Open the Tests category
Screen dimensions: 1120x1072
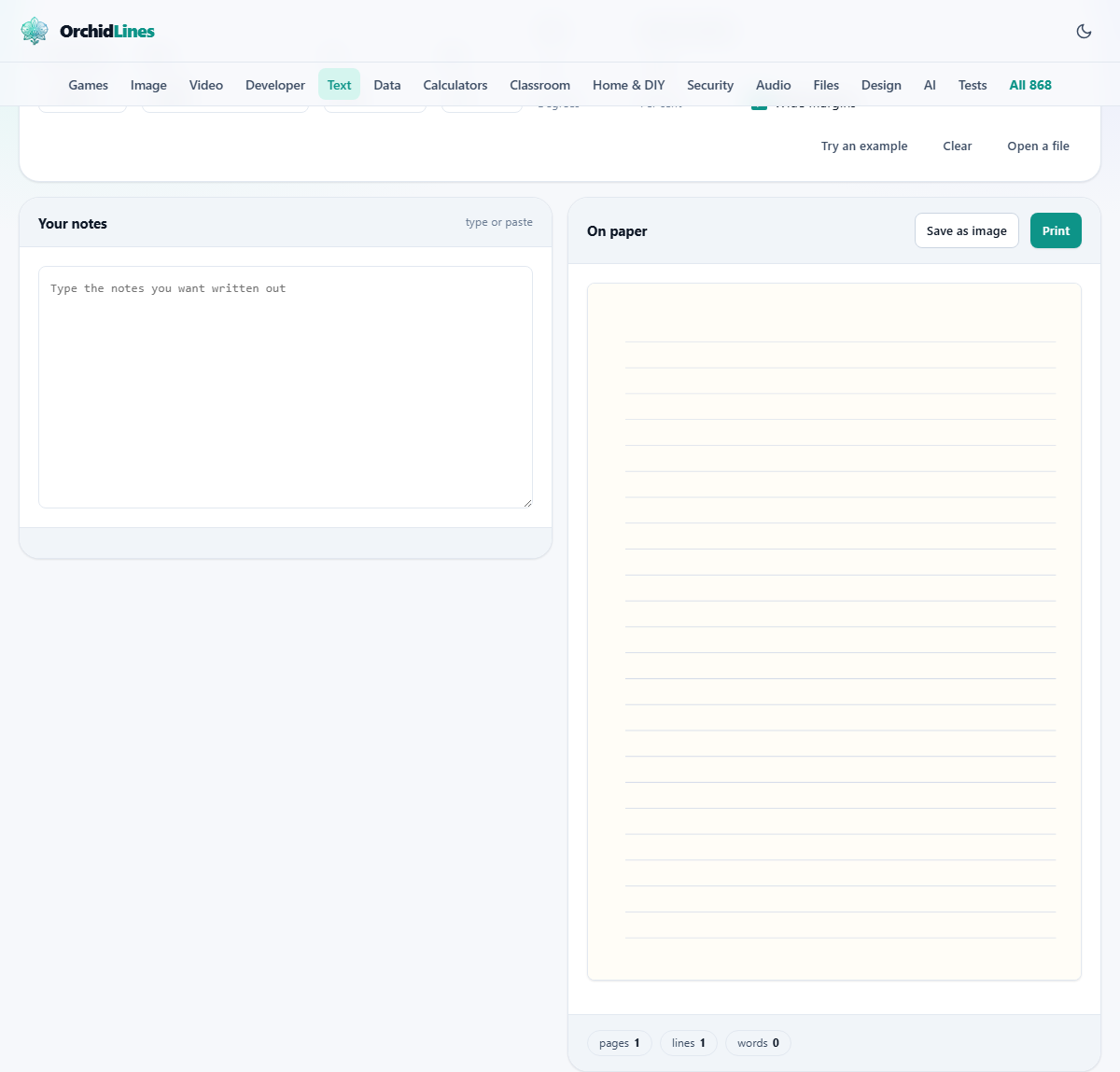[x=973, y=85]
